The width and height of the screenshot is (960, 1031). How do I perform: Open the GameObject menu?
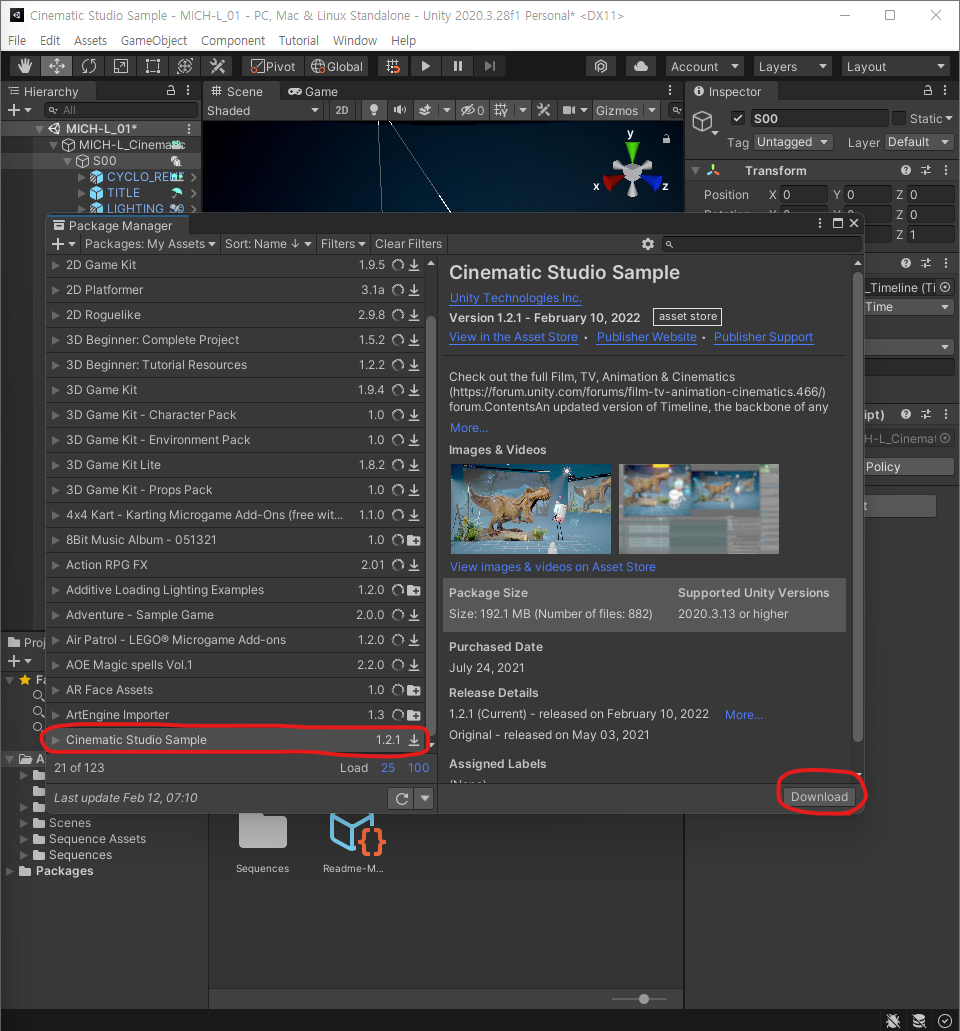pos(154,41)
